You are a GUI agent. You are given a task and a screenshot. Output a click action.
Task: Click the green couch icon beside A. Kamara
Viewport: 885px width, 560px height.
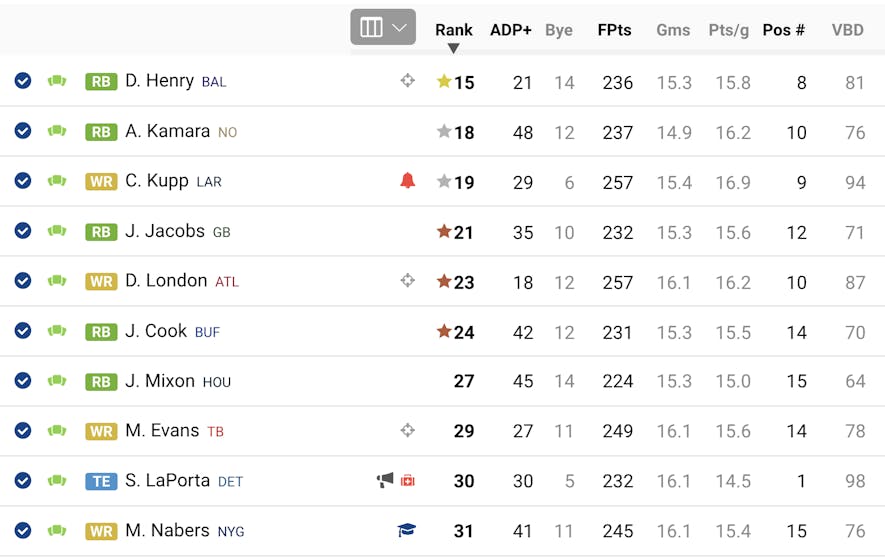(x=56, y=131)
